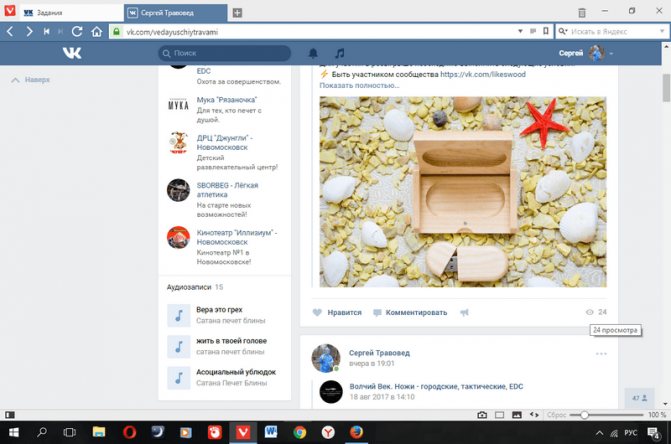Toggle the Vivaldi side panel

point(10,415)
